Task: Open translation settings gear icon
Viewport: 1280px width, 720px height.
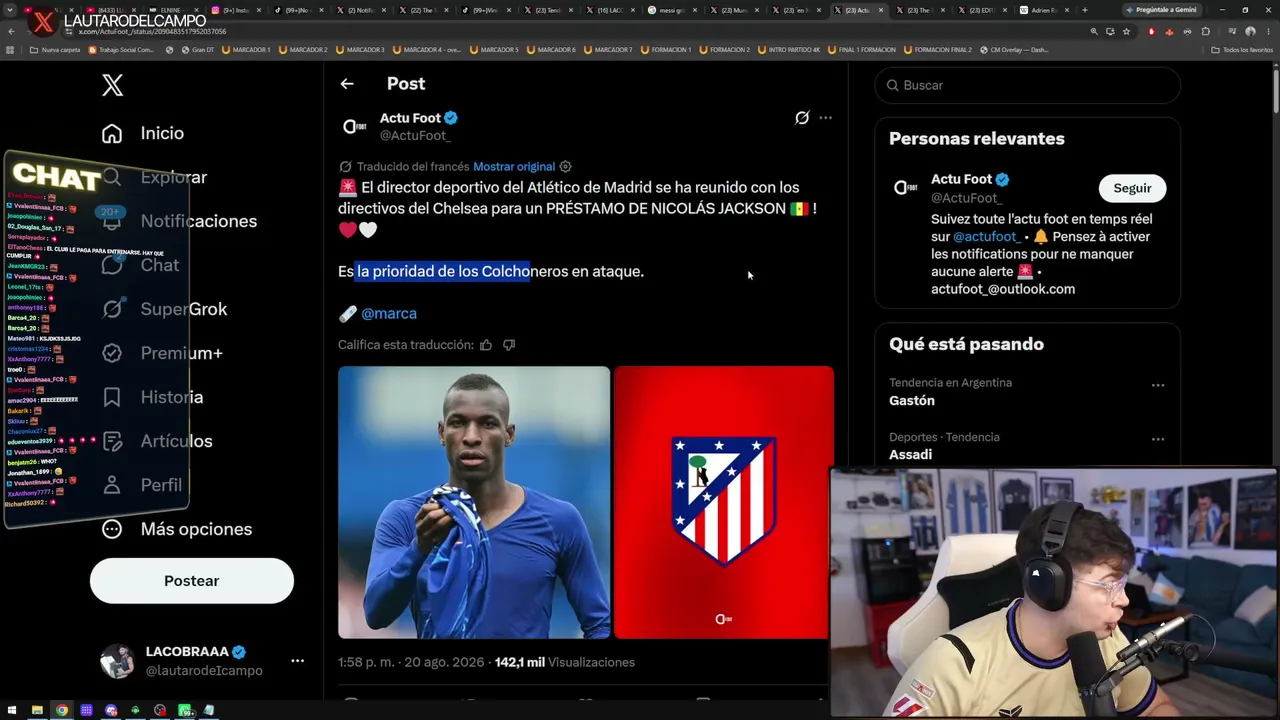Action: point(565,167)
